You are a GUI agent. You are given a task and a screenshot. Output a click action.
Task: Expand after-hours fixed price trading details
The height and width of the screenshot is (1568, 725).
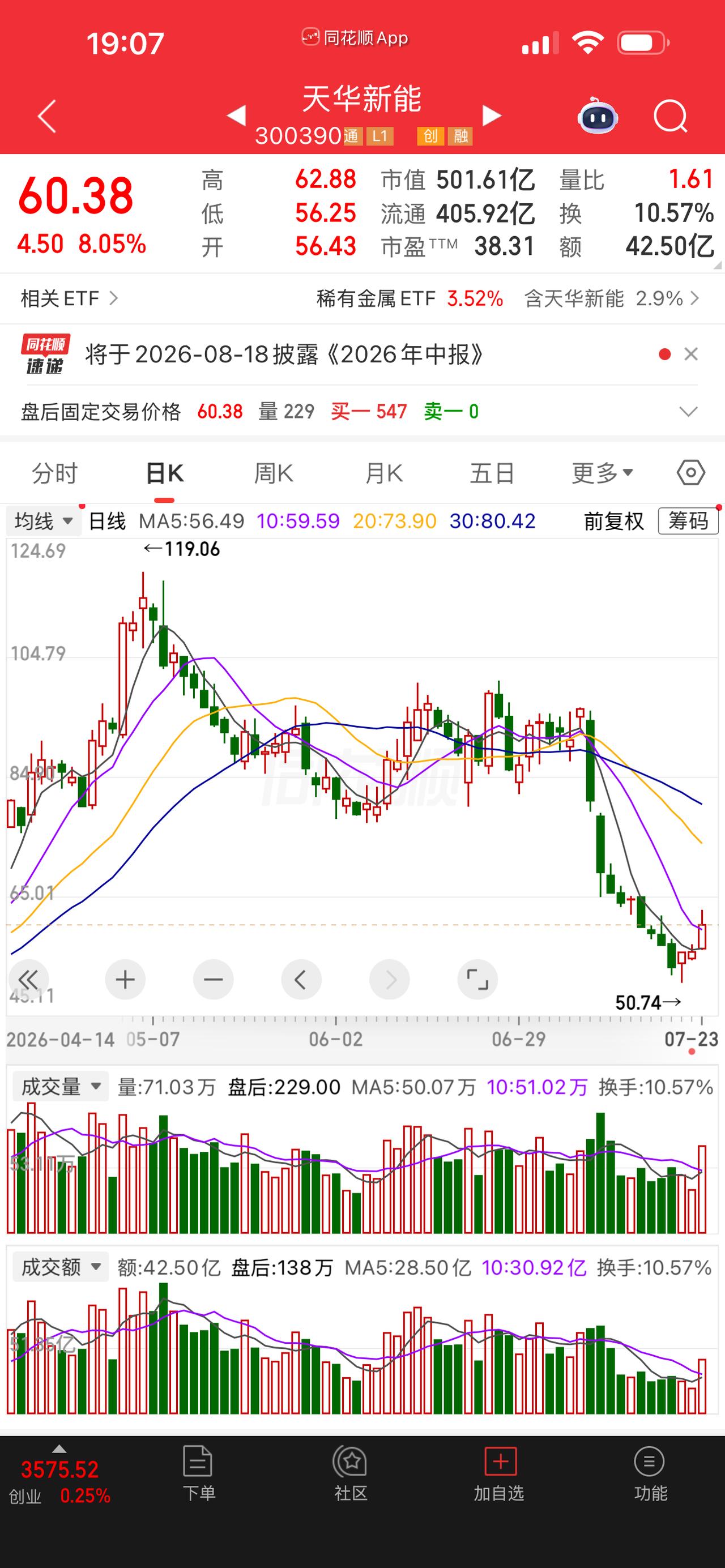click(x=688, y=412)
